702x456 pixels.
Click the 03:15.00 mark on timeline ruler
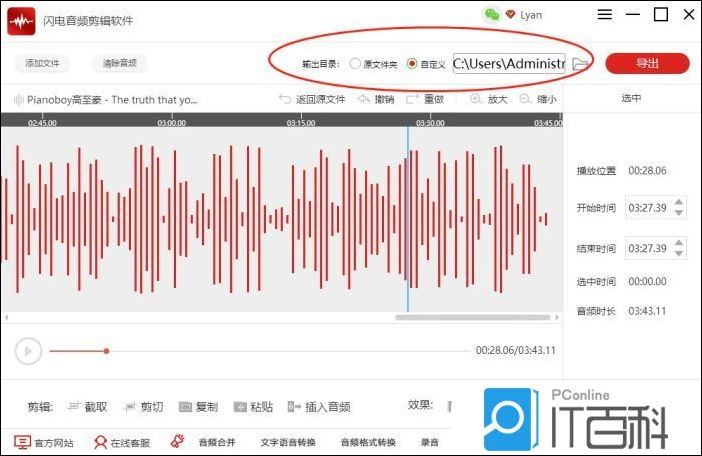(x=301, y=123)
